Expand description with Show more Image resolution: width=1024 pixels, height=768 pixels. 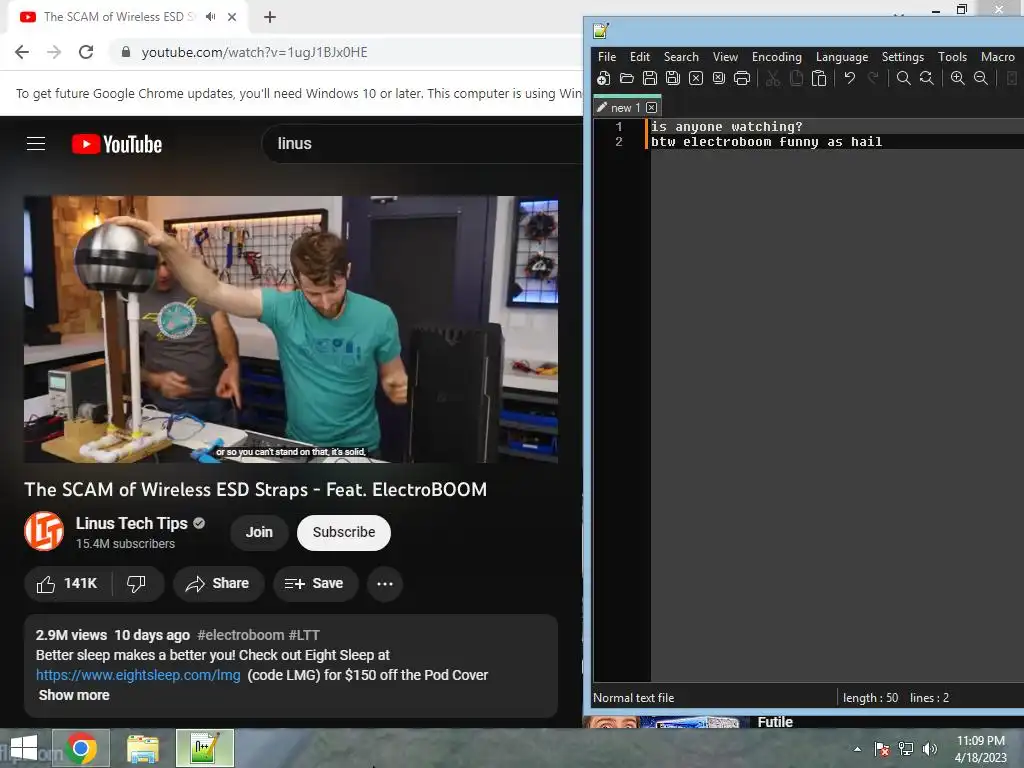74,696
